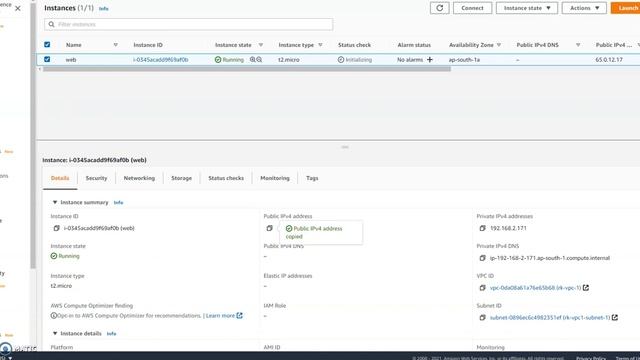Click the Filter instances search field
The height and width of the screenshot is (360, 640).
[189, 24]
